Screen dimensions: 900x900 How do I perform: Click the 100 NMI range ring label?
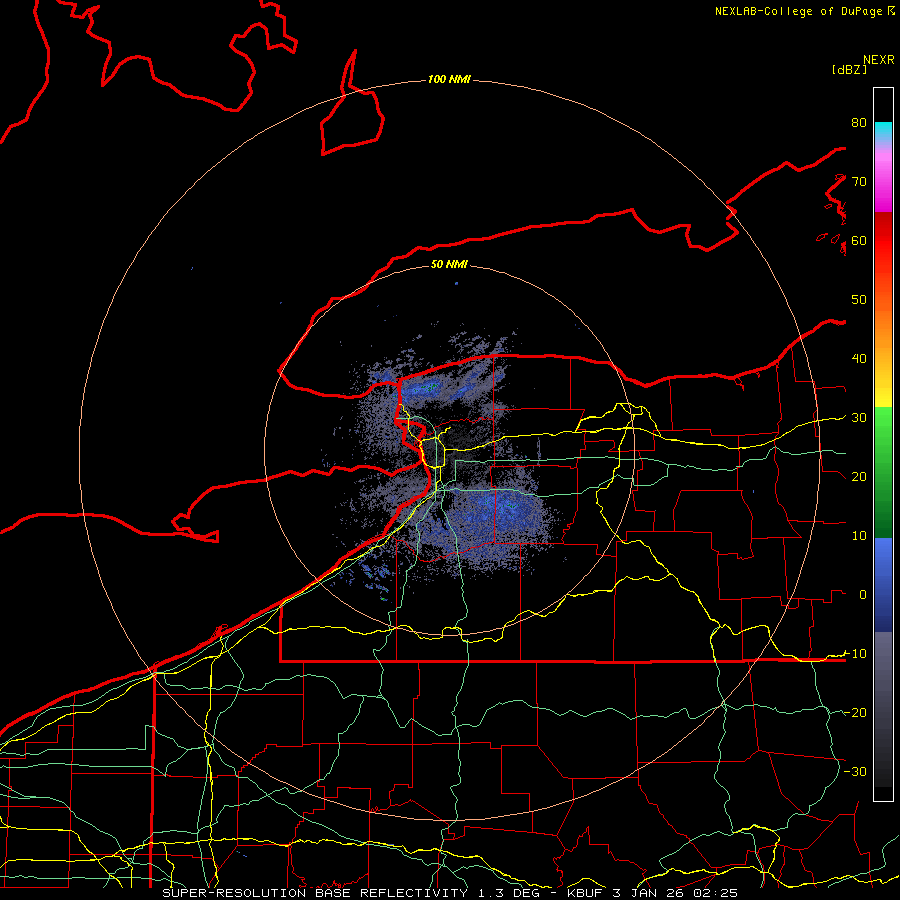pos(449,79)
